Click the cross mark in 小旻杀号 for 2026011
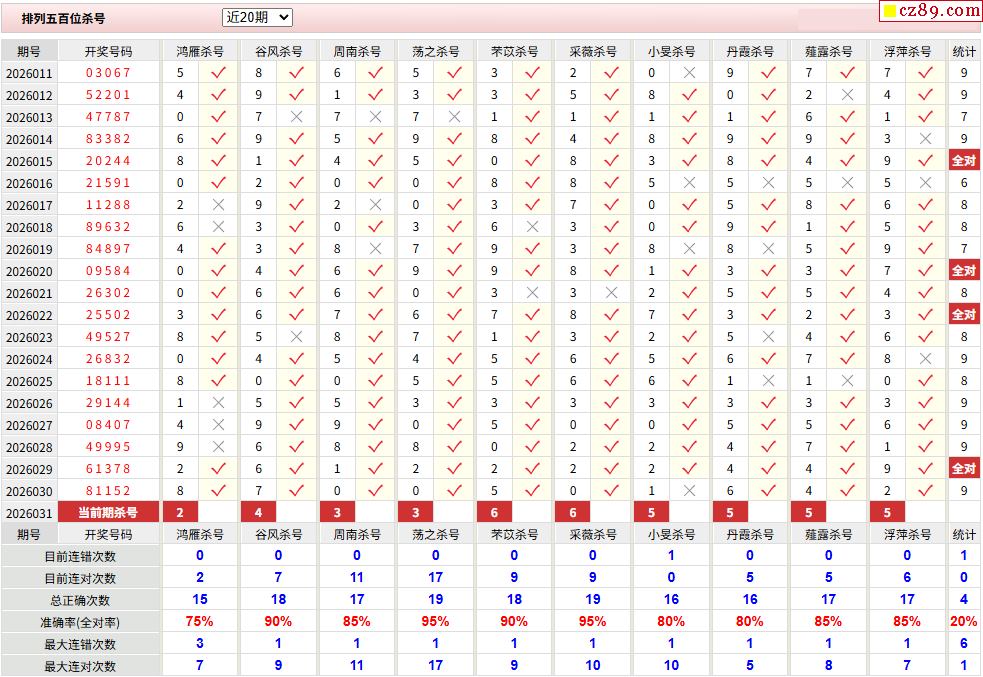 tap(689, 73)
